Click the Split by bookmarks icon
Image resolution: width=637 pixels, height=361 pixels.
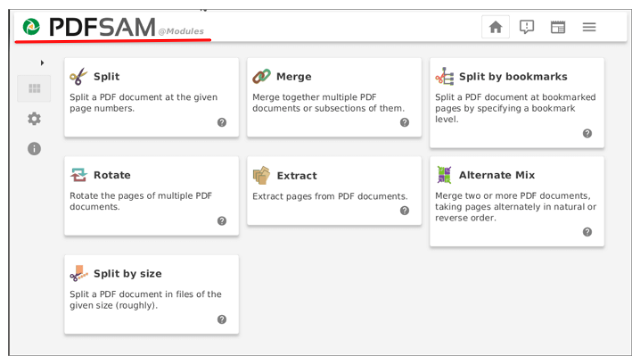444,76
